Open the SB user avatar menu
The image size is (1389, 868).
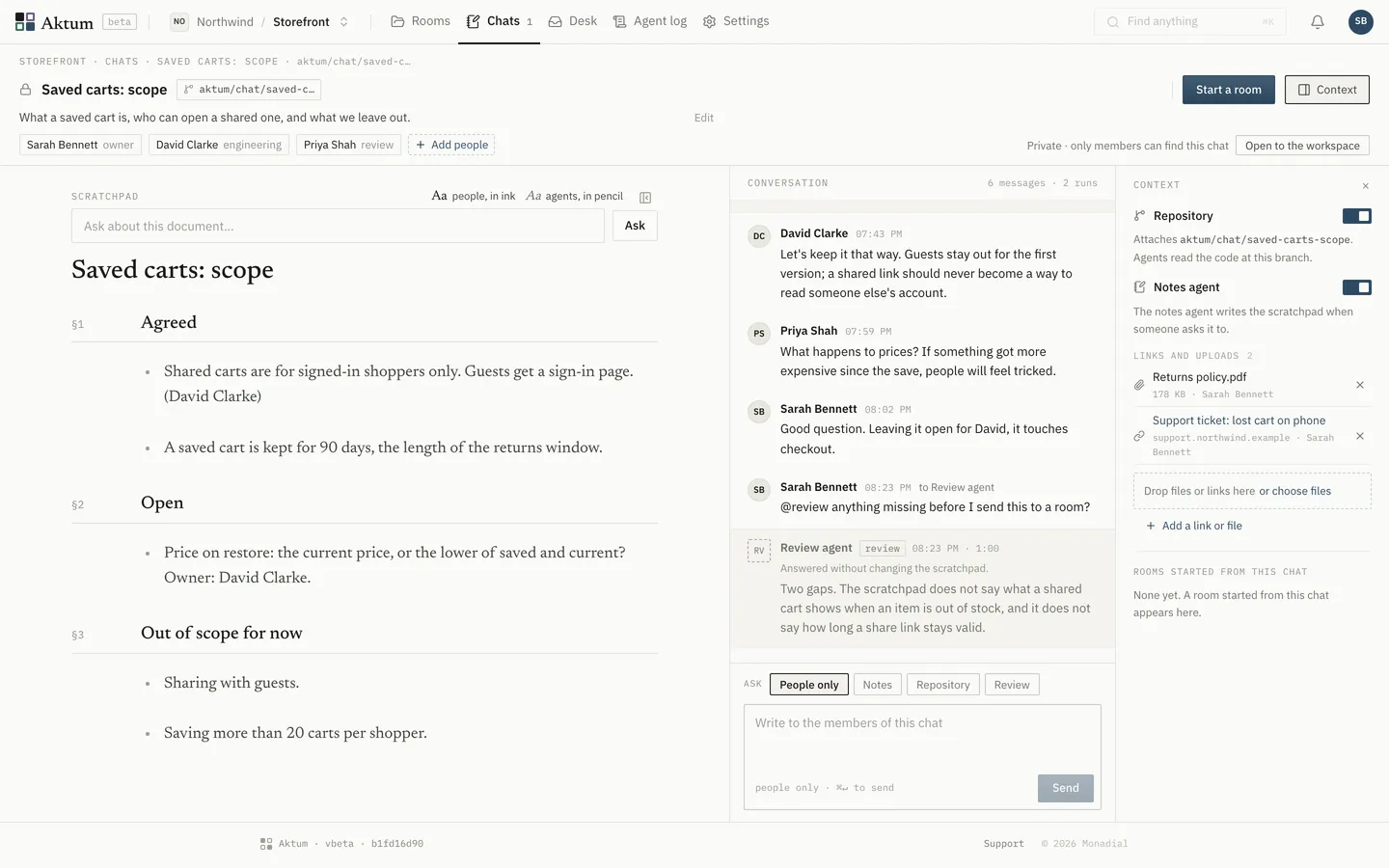(1361, 21)
